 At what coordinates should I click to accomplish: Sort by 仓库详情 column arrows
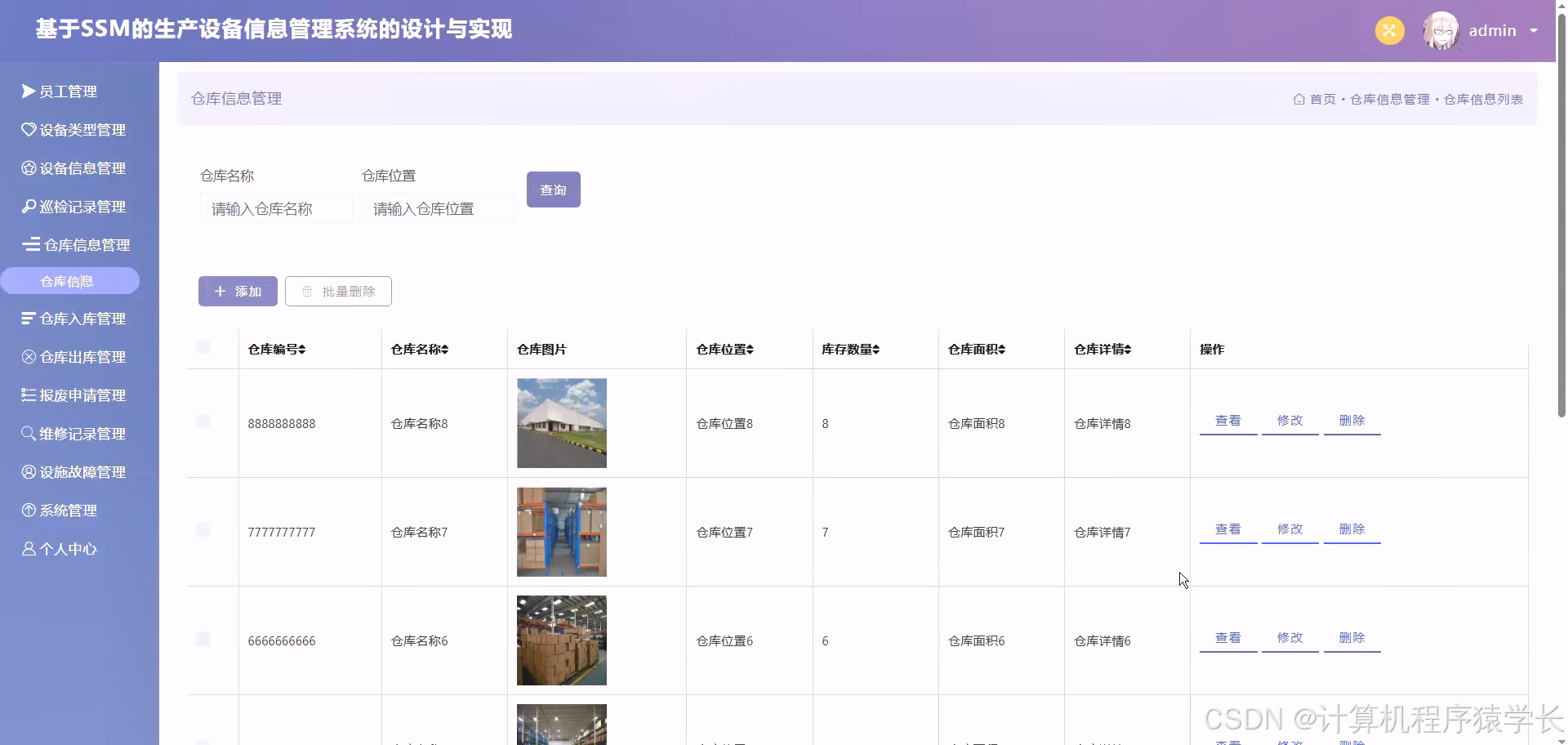(x=1127, y=350)
